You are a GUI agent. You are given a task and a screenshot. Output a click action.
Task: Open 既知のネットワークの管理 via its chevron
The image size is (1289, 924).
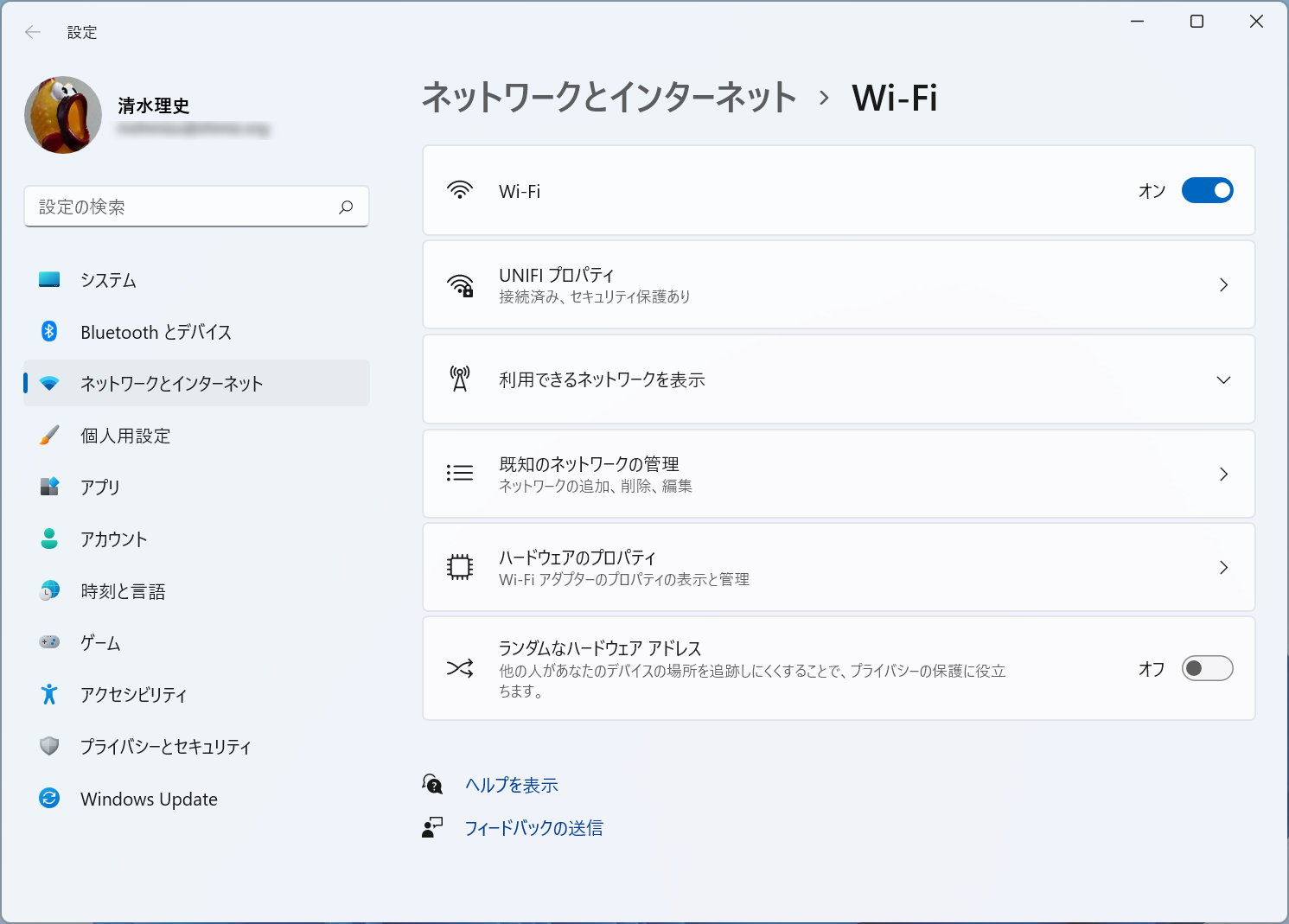(x=1223, y=474)
